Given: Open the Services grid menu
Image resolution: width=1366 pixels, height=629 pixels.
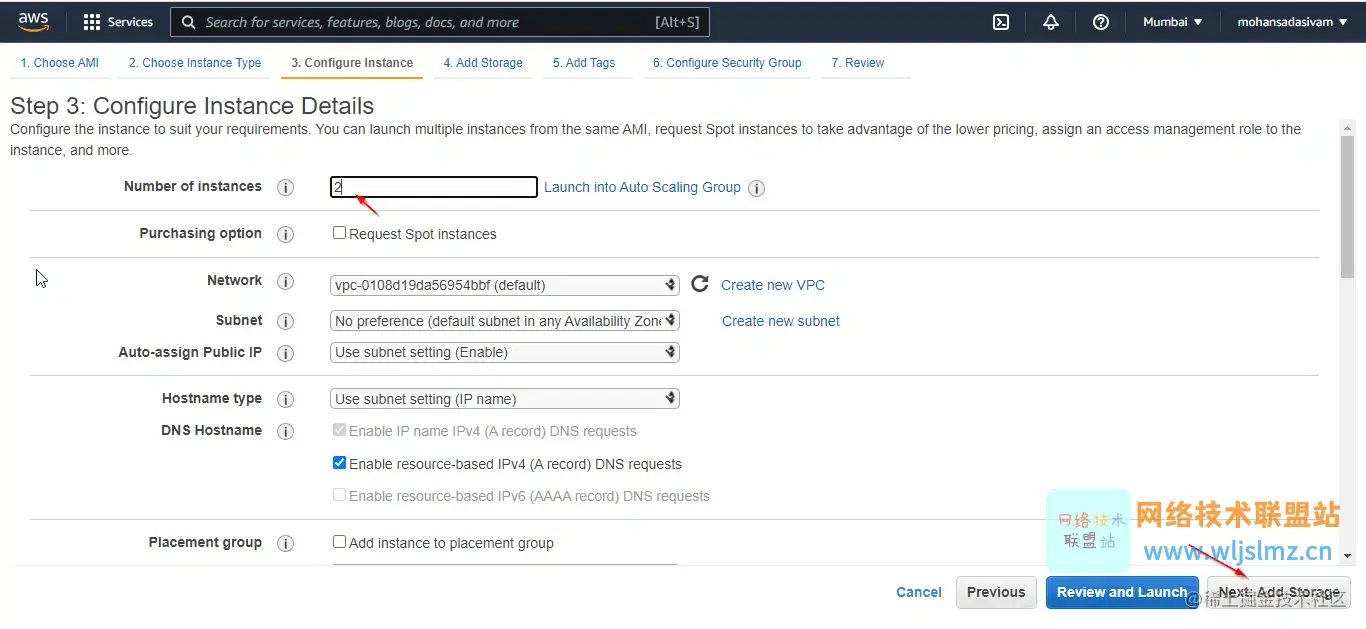Looking at the screenshot, I should (118, 22).
